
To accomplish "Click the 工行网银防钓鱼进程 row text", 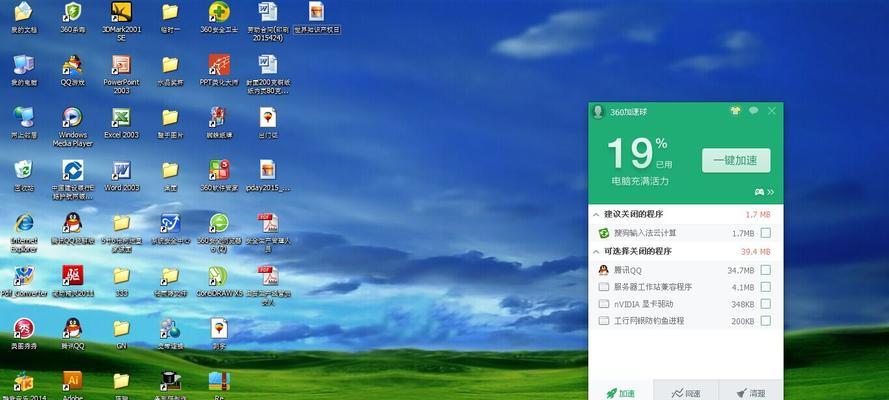I will (649, 321).
